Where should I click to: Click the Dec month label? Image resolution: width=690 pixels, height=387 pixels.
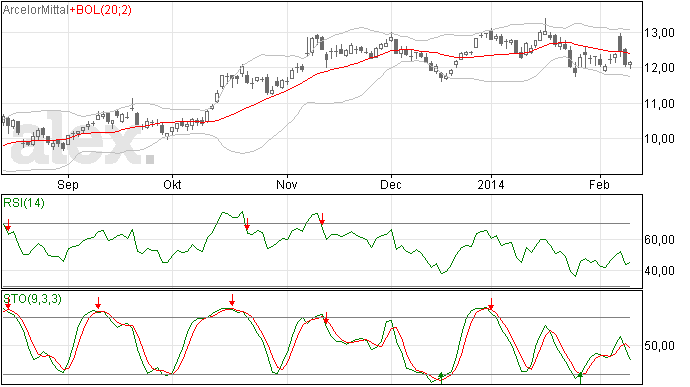(391, 184)
